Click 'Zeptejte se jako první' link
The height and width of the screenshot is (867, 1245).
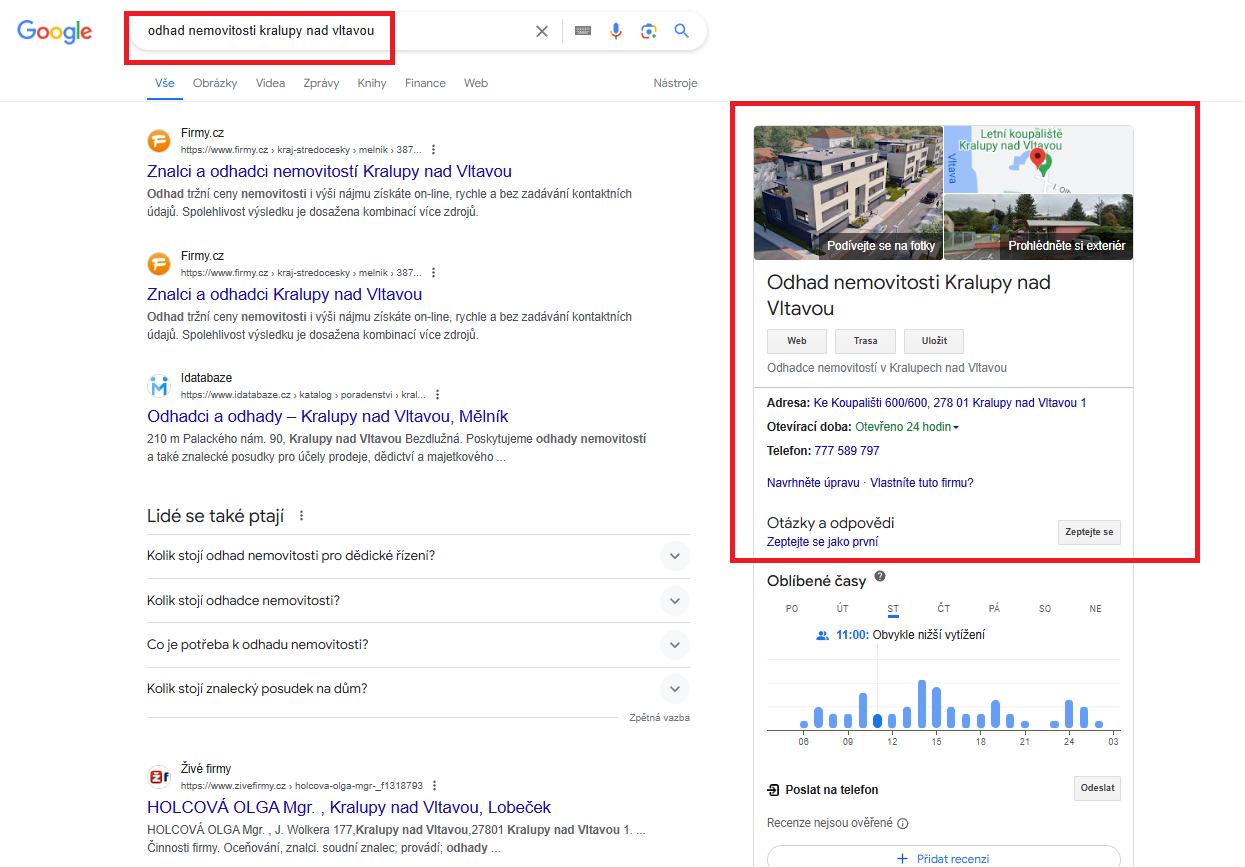[822, 542]
